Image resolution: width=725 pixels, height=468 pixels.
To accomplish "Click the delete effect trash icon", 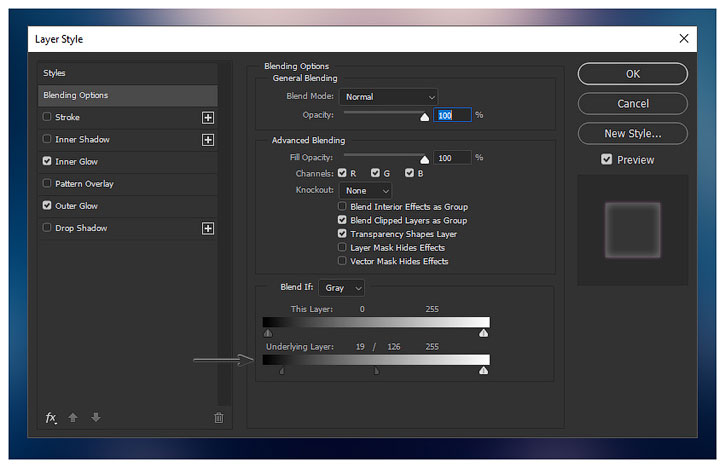I will tap(218, 418).
